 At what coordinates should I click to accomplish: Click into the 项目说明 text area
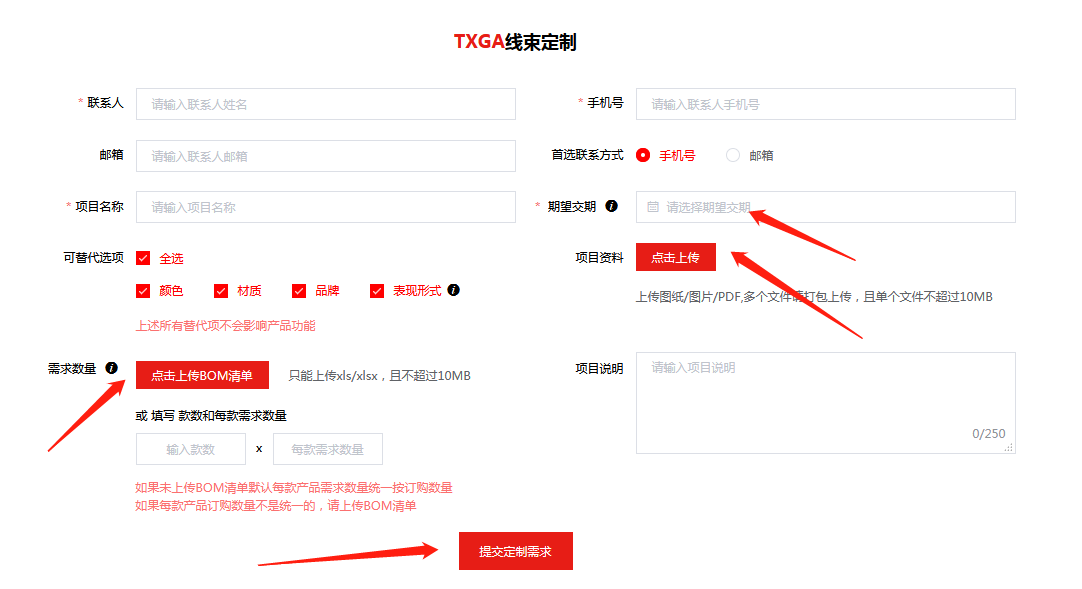(x=825, y=403)
